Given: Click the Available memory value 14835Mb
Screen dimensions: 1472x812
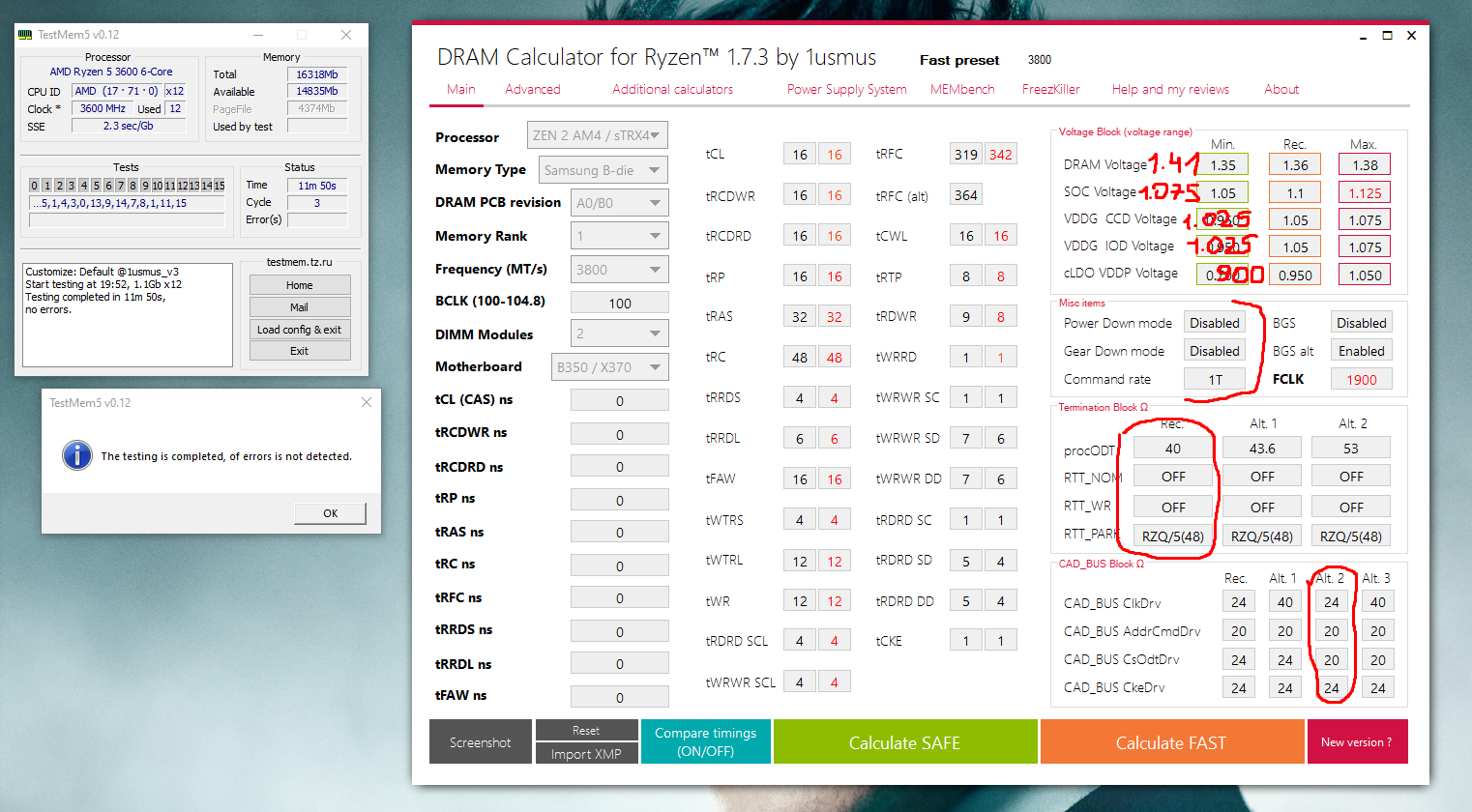Looking at the screenshot, I should click(x=317, y=92).
